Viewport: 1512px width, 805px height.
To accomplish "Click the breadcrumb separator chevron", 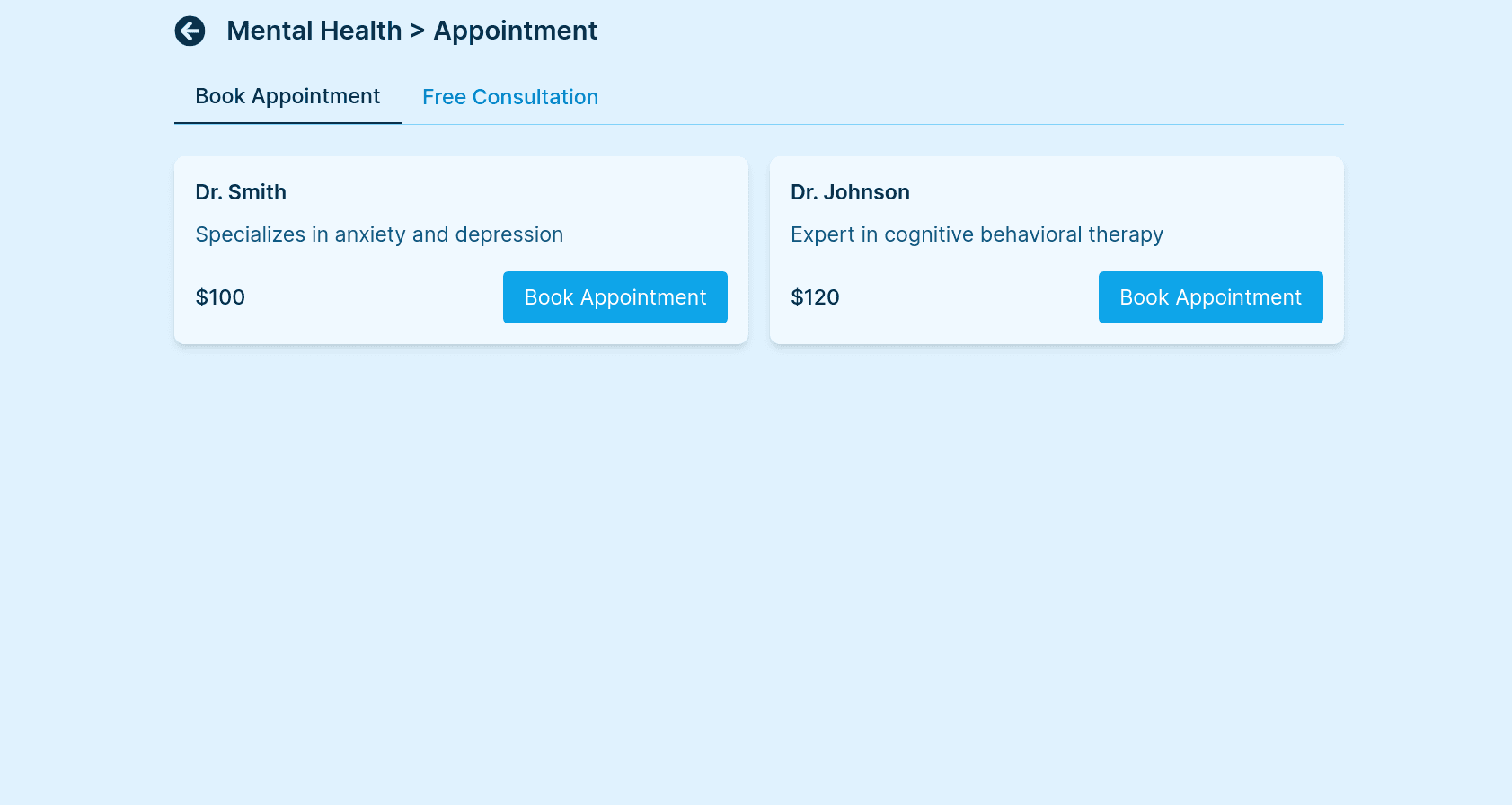I will pos(418,31).
